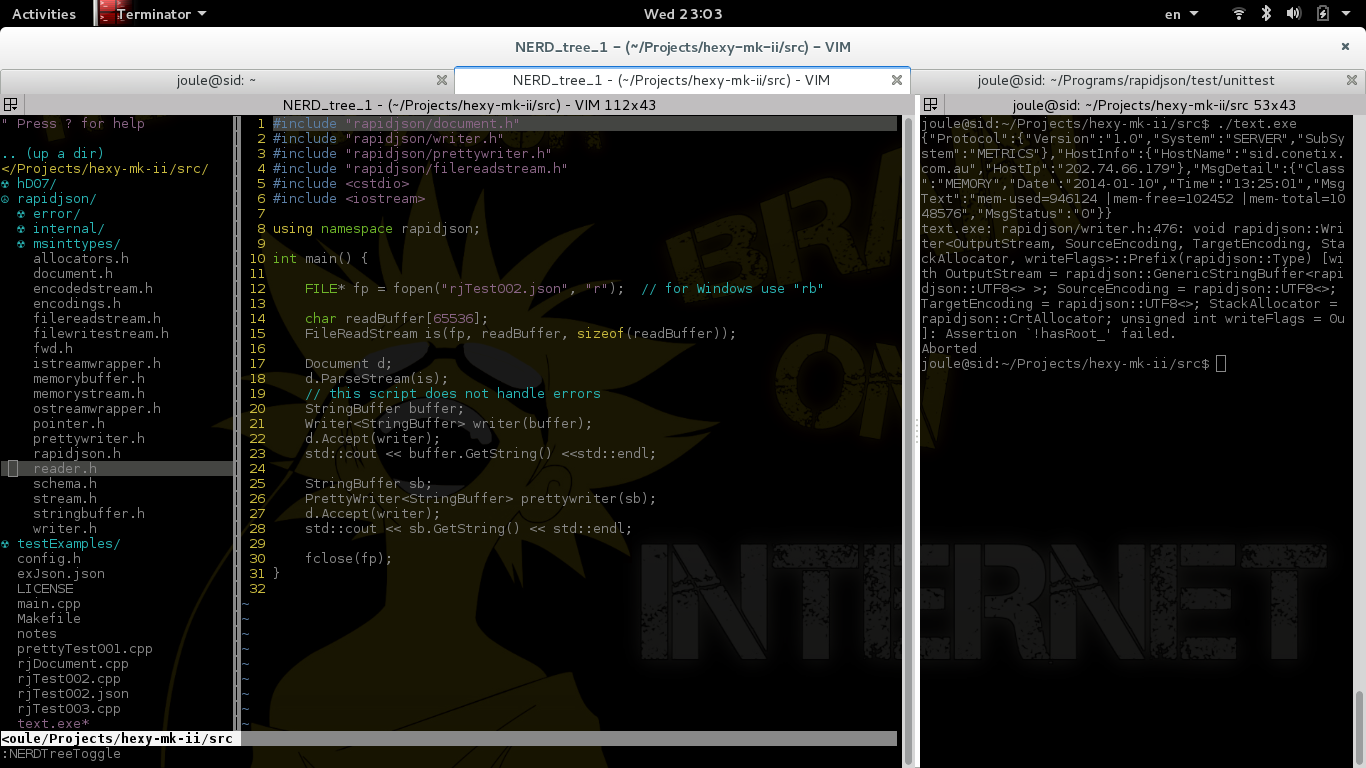Open document.h in NERDTree

(73, 273)
